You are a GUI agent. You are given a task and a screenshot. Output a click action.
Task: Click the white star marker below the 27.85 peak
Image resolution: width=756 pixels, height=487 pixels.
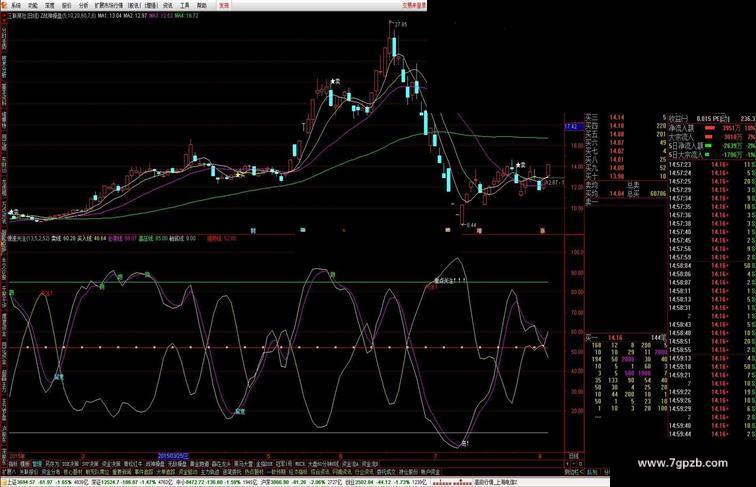point(332,81)
